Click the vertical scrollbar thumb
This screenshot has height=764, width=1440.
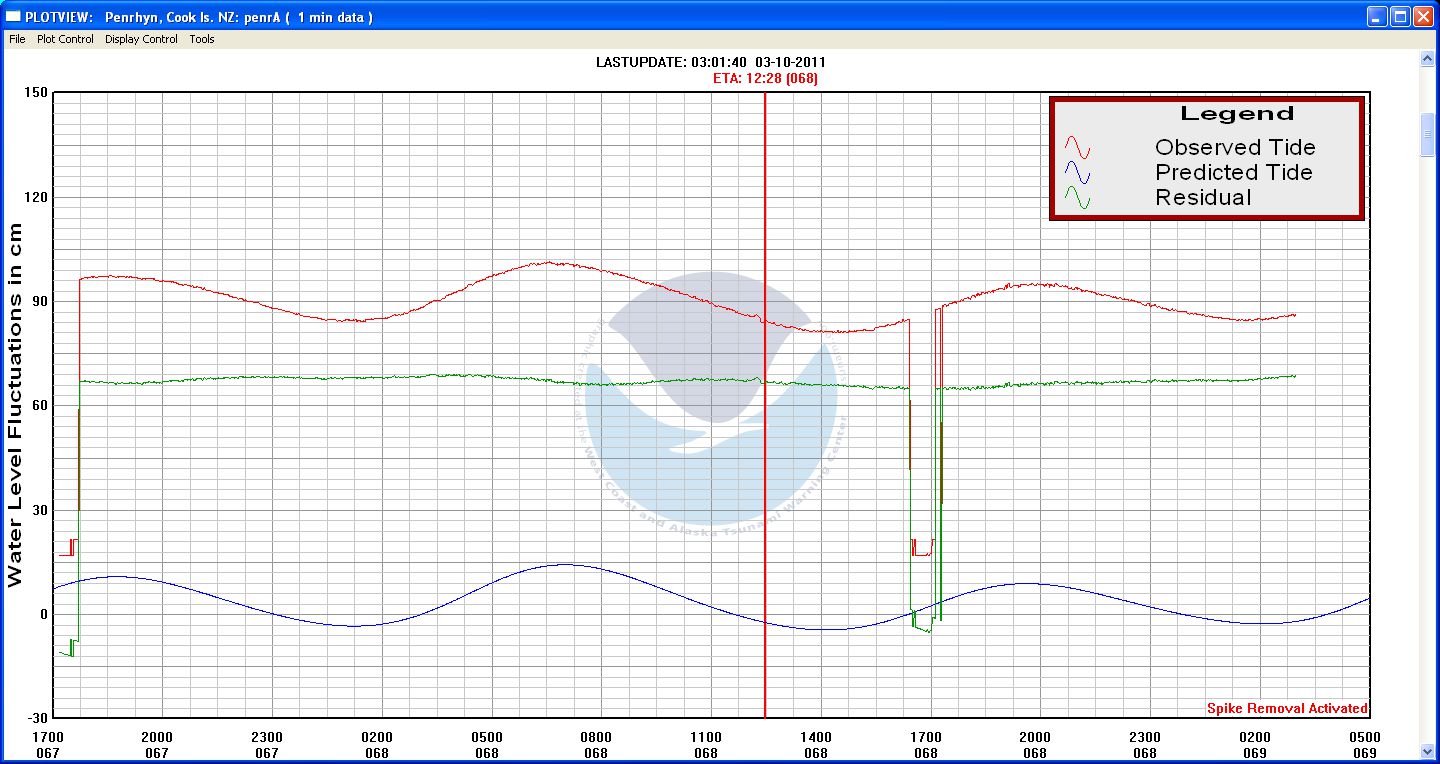click(x=1428, y=135)
